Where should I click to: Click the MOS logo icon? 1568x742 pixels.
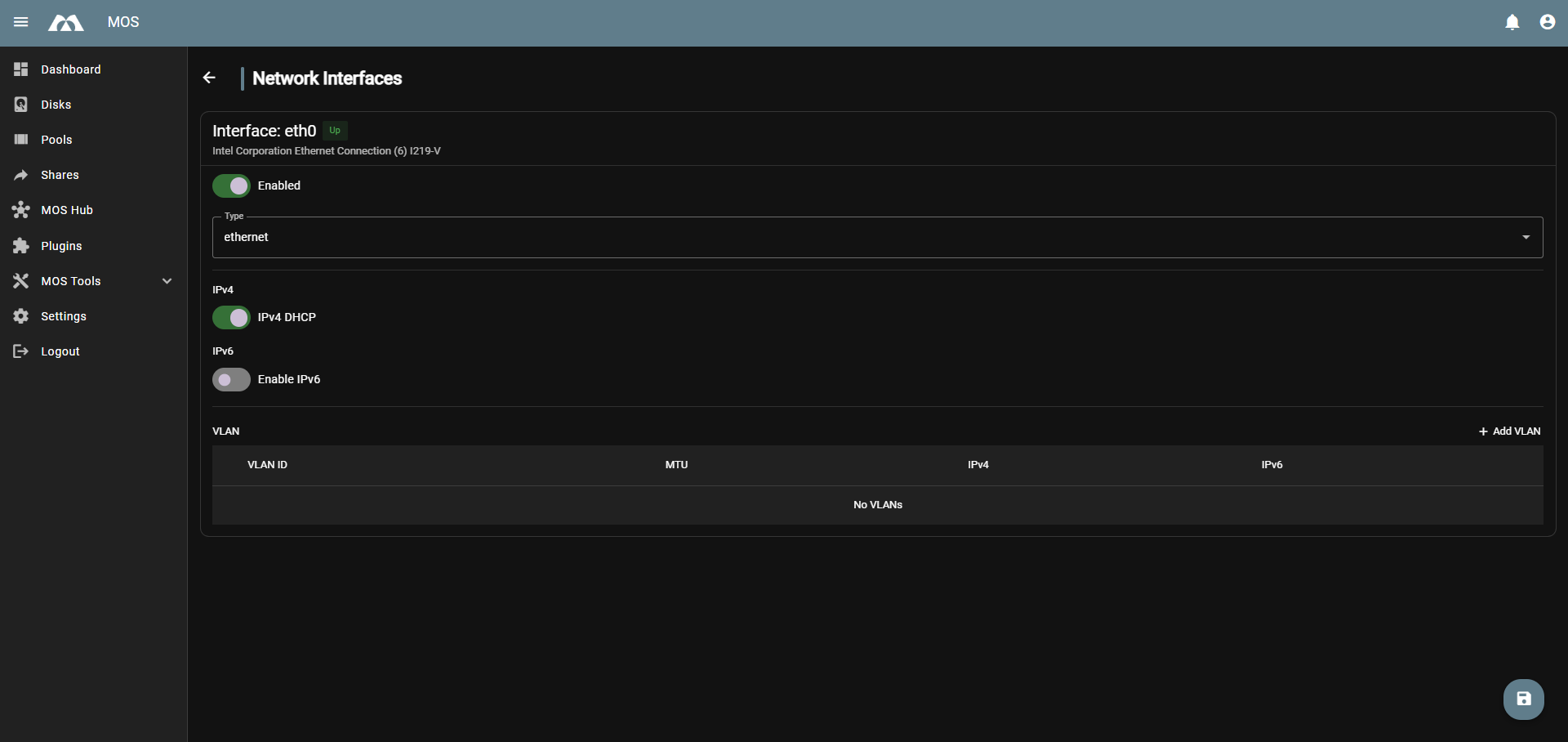66,23
